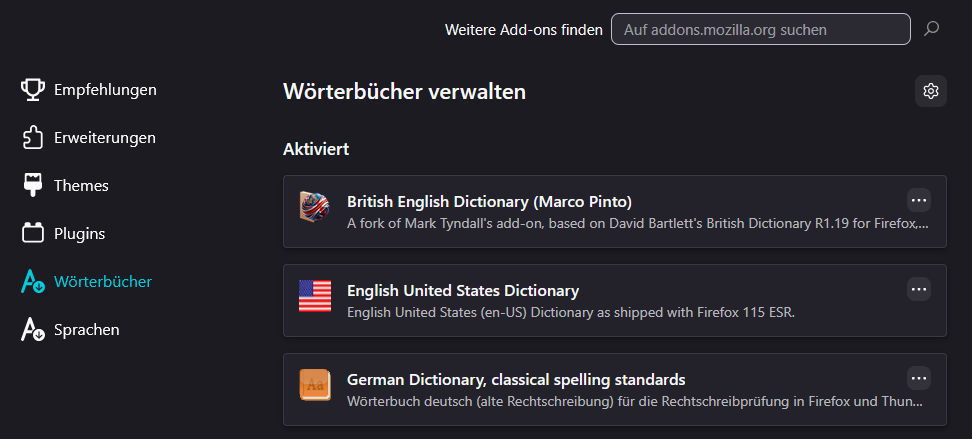Open the Erweiterungen category
Image resolution: width=972 pixels, height=439 pixels.
tap(104, 138)
